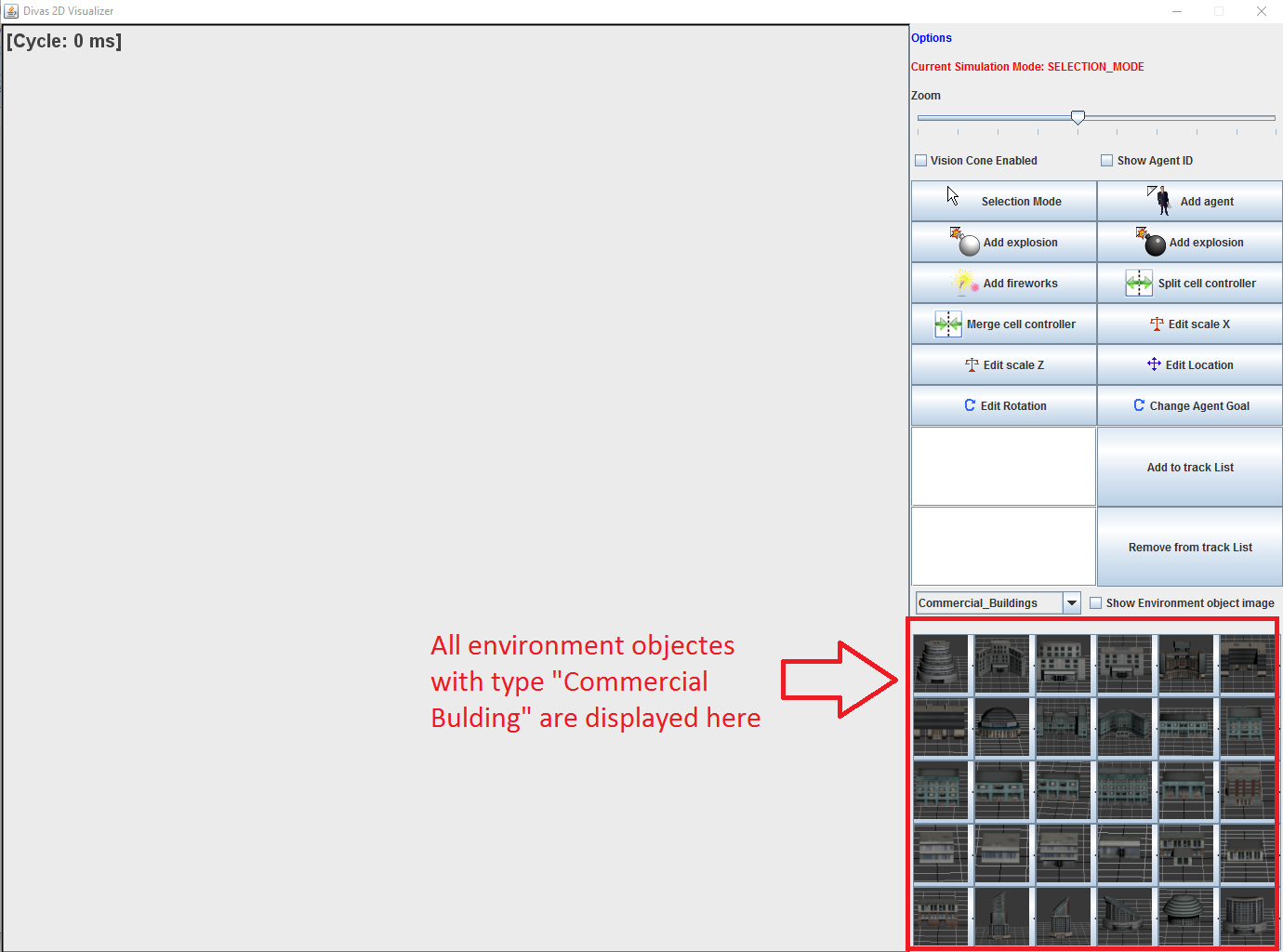Choose Merge cell controller
Screen dimensions: 1283x952
[x=1004, y=324]
